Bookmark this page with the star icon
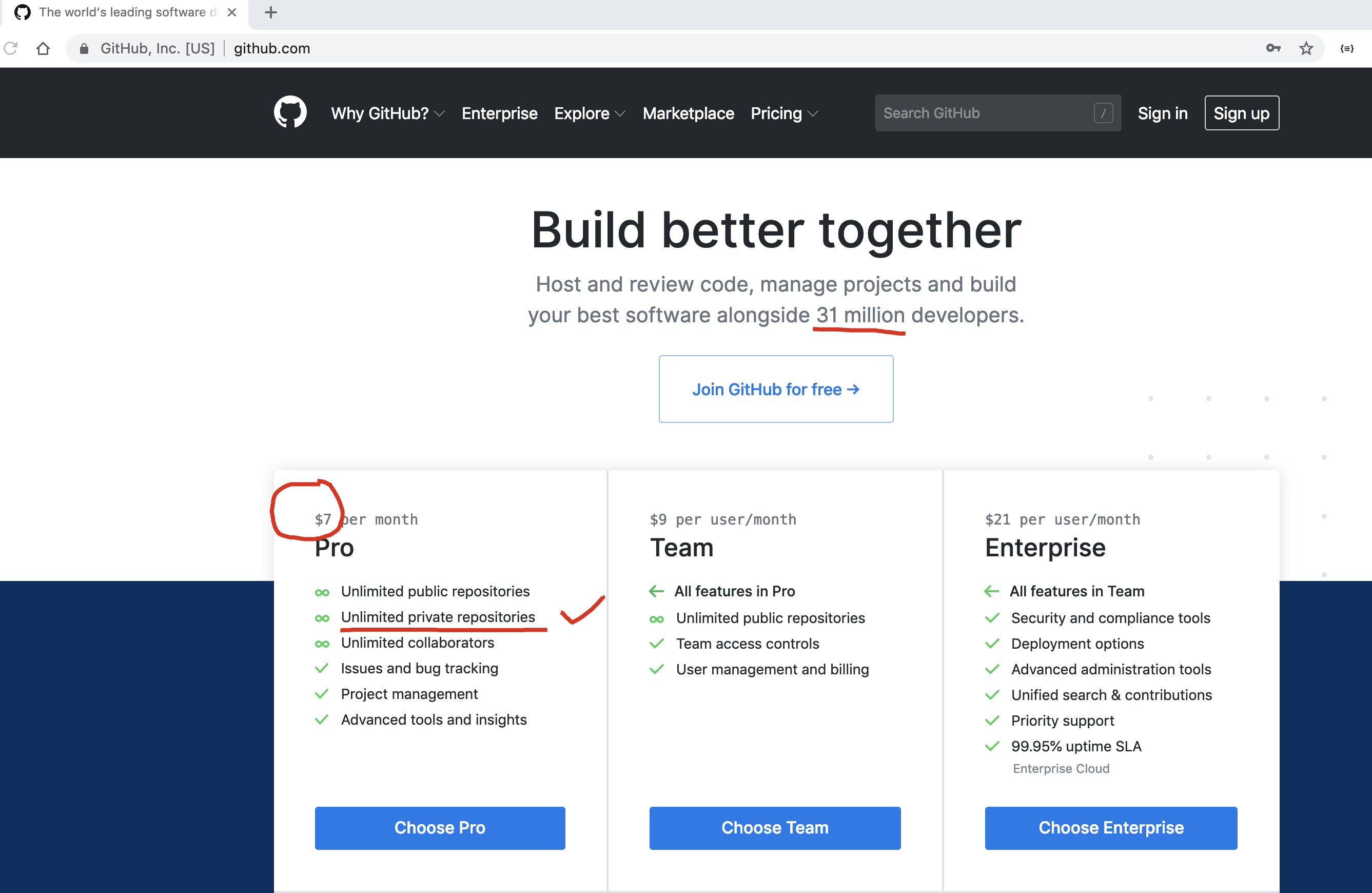Screen dimensions: 1372x893 click(1306, 48)
